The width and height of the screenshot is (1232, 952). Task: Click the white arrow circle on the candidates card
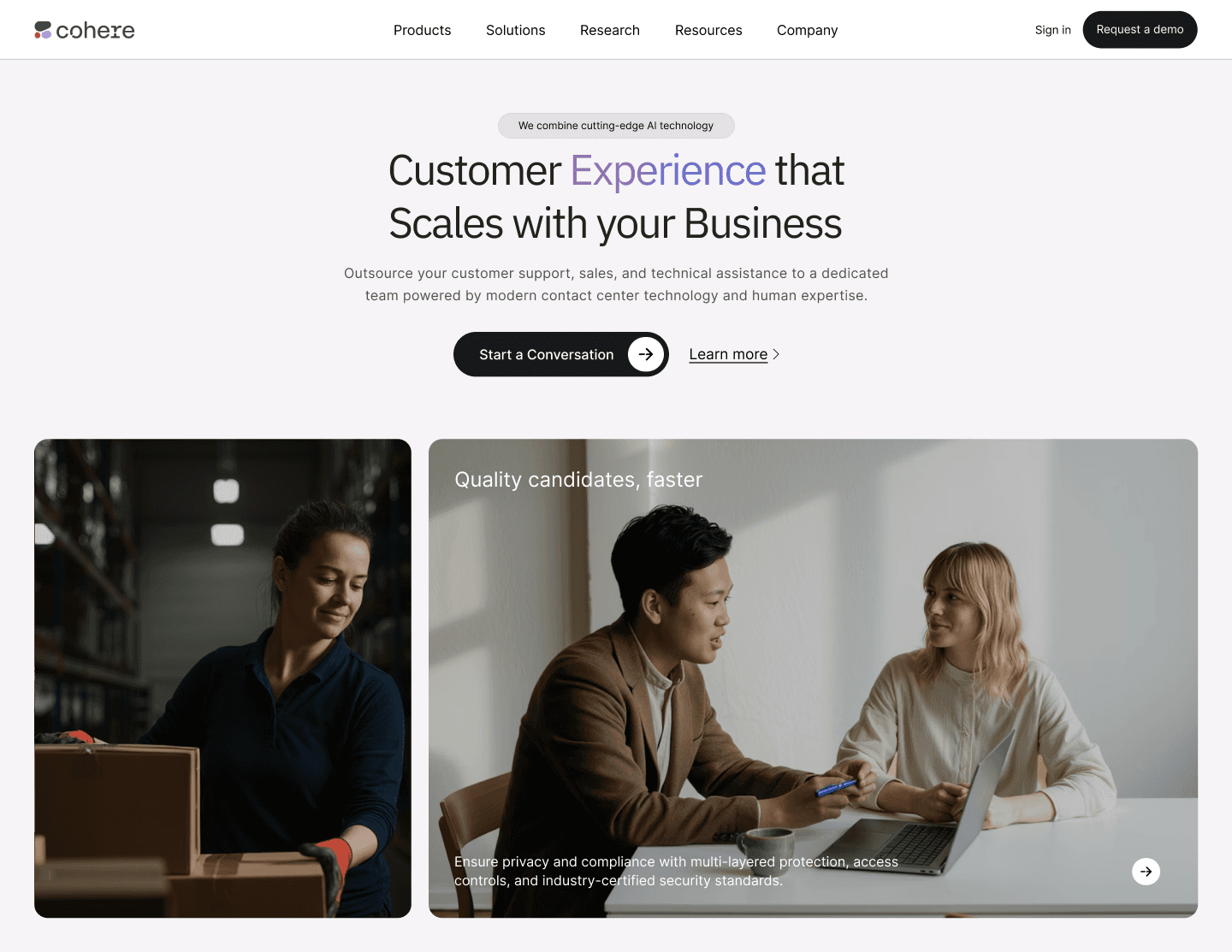1146,871
